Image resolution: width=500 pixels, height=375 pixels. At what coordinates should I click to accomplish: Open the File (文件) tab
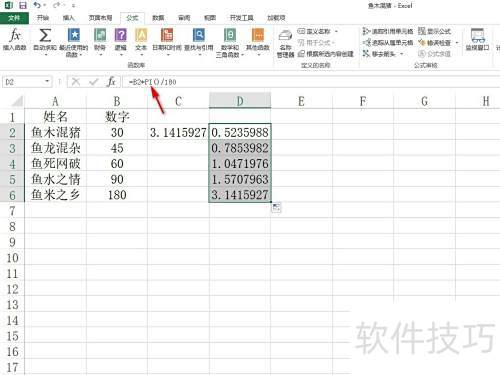(14, 18)
